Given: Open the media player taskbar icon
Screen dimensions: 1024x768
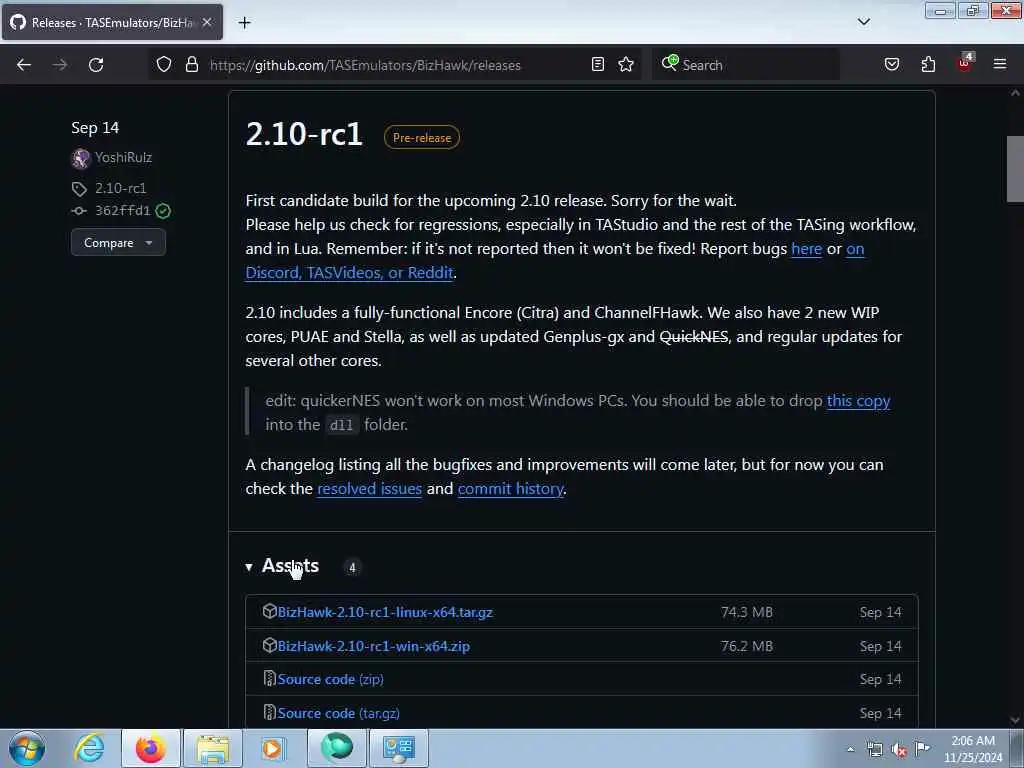Looking at the screenshot, I should tap(272, 748).
